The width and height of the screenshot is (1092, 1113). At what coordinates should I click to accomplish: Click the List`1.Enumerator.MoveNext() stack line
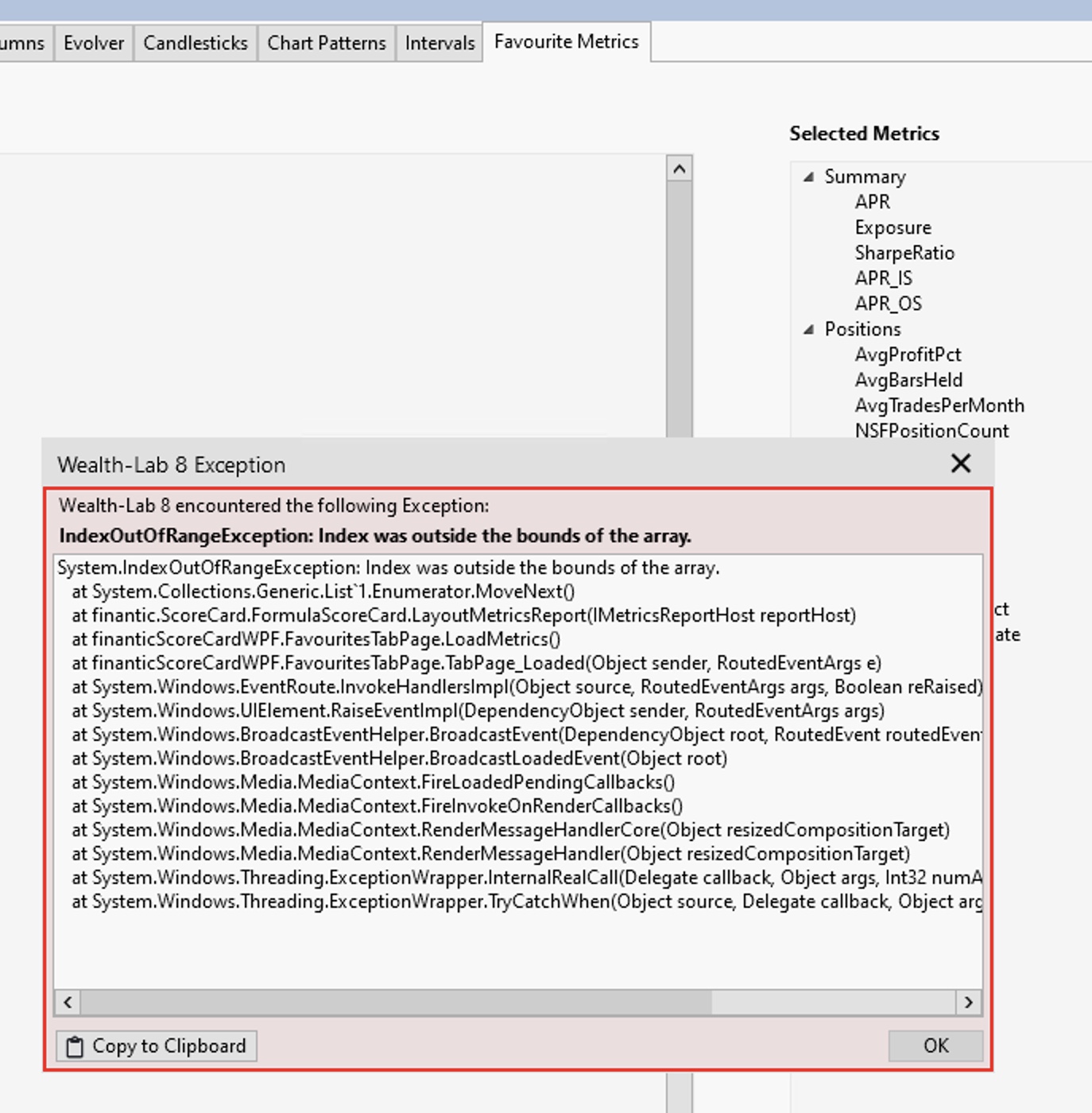tap(323, 591)
